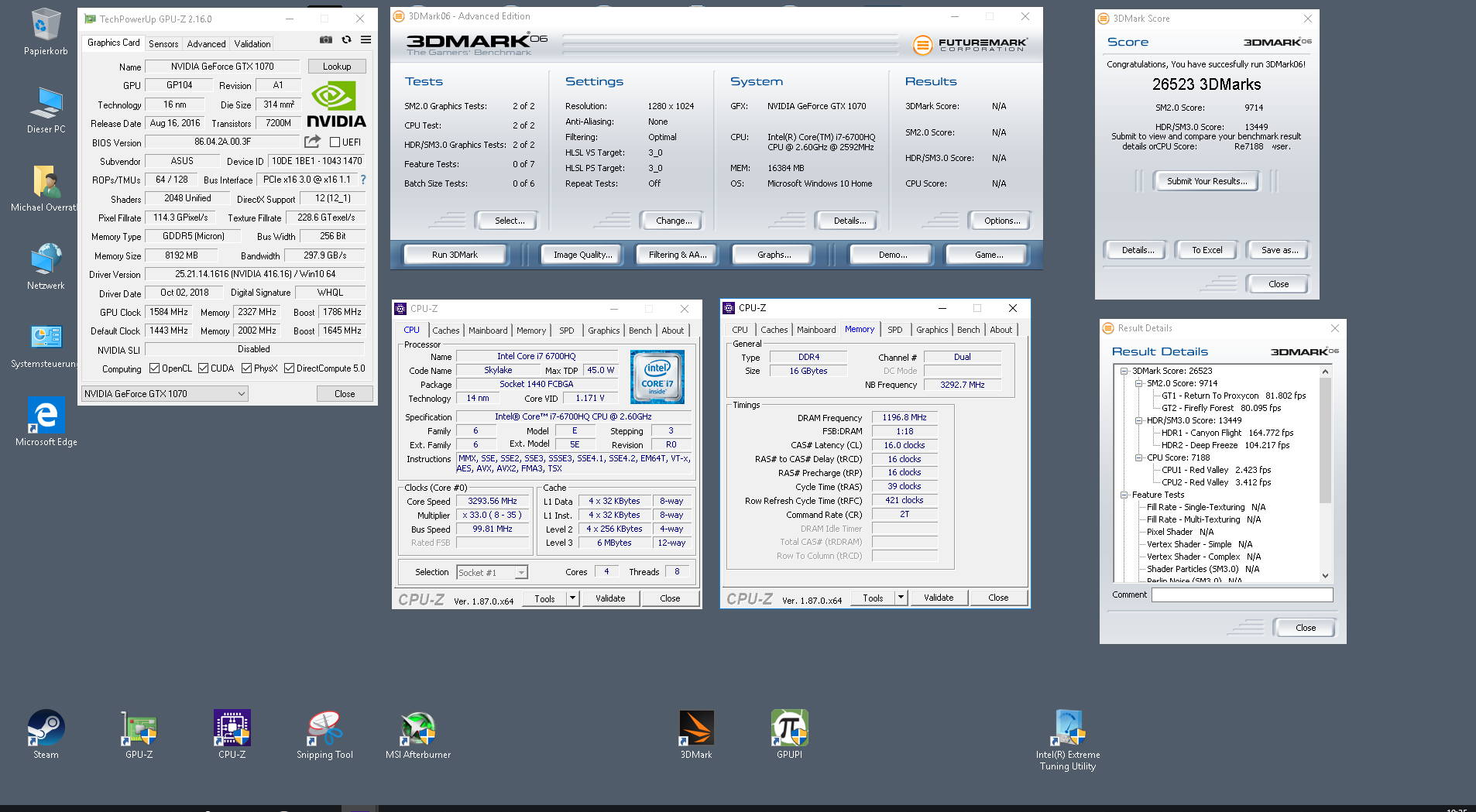The height and width of the screenshot is (812, 1476).
Task: Collapse the Feature Tests tree node
Action: (1124, 495)
